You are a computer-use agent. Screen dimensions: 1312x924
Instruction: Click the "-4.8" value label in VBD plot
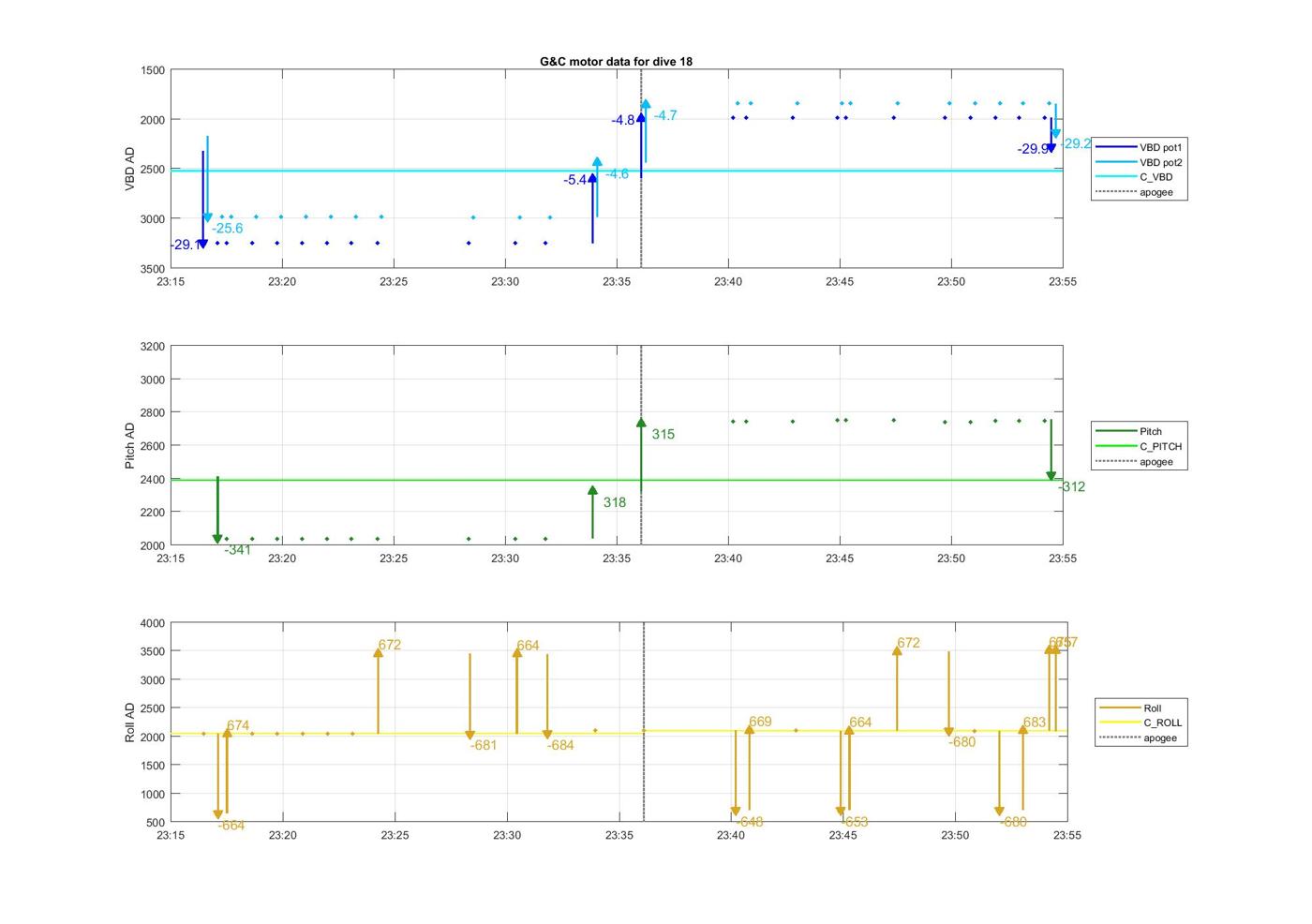point(623,120)
